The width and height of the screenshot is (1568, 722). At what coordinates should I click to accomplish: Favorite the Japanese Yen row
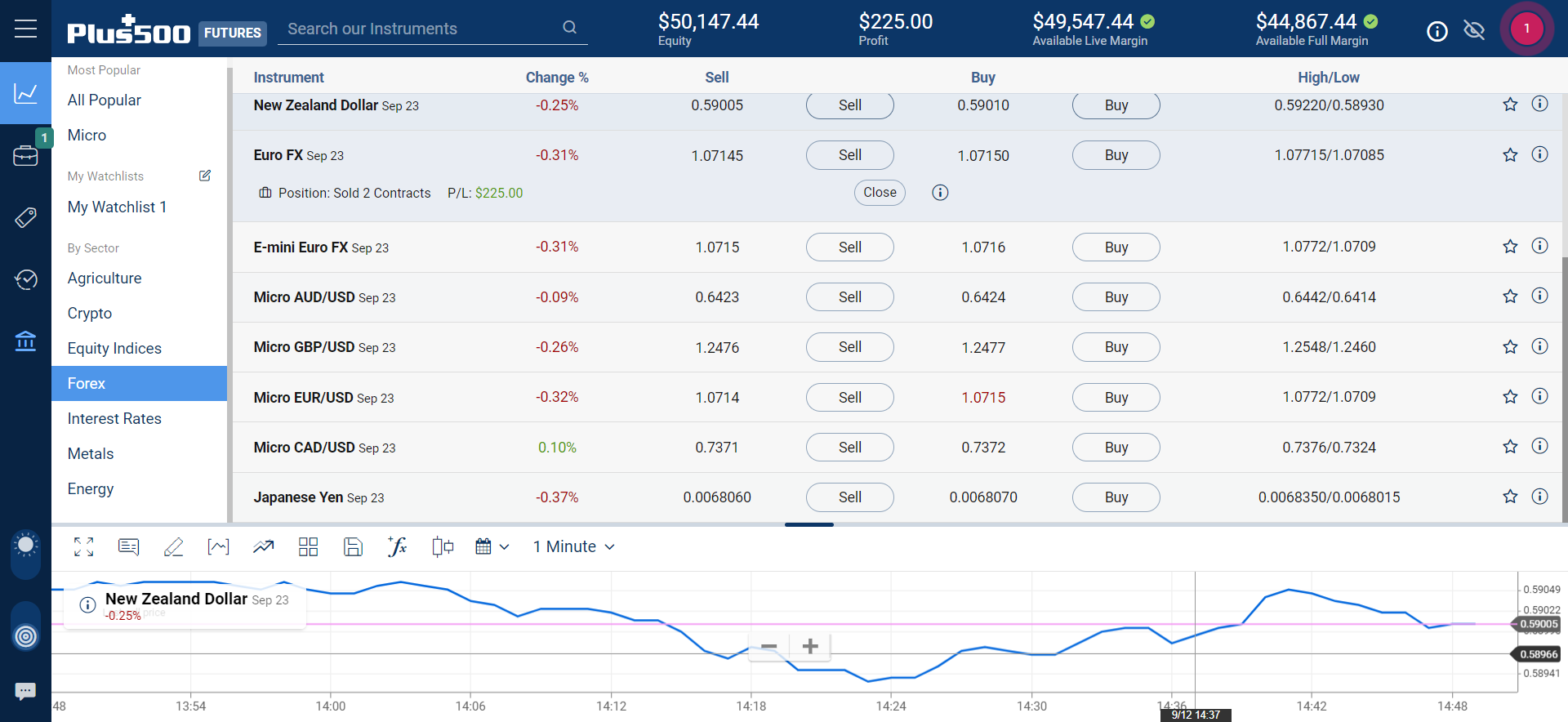(1510, 497)
